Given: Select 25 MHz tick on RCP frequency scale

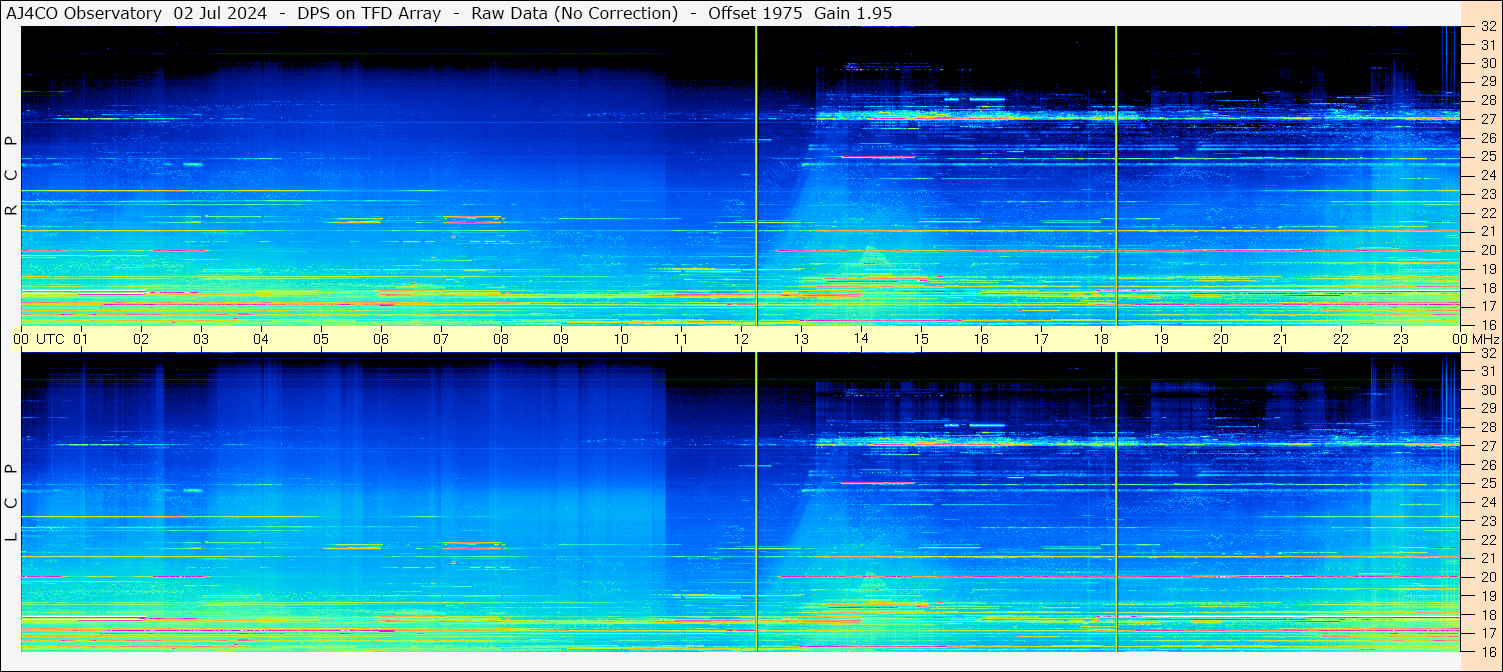Looking at the screenshot, I should click(1488, 156).
